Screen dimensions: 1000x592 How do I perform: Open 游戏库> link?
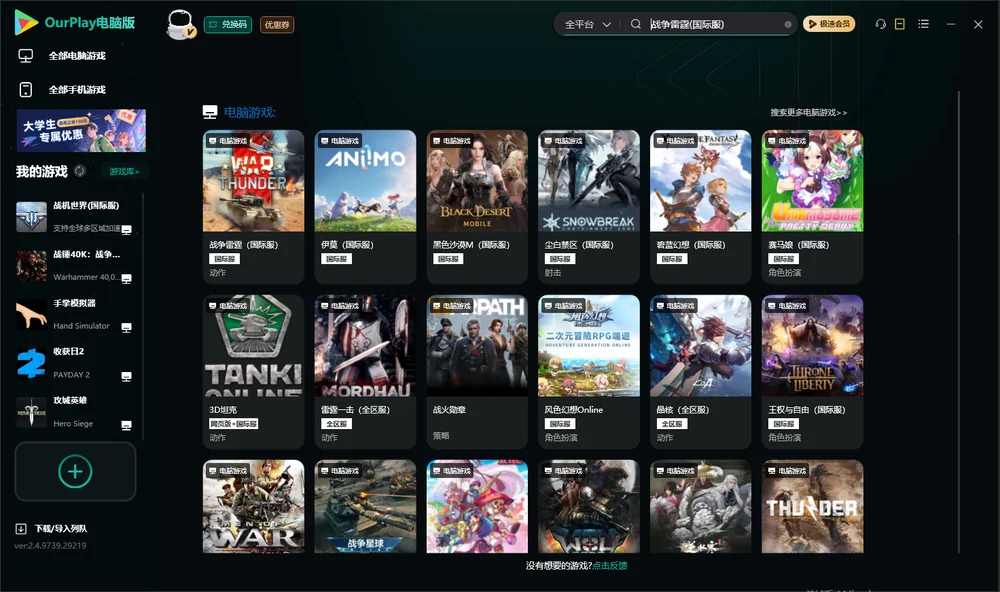124,171
